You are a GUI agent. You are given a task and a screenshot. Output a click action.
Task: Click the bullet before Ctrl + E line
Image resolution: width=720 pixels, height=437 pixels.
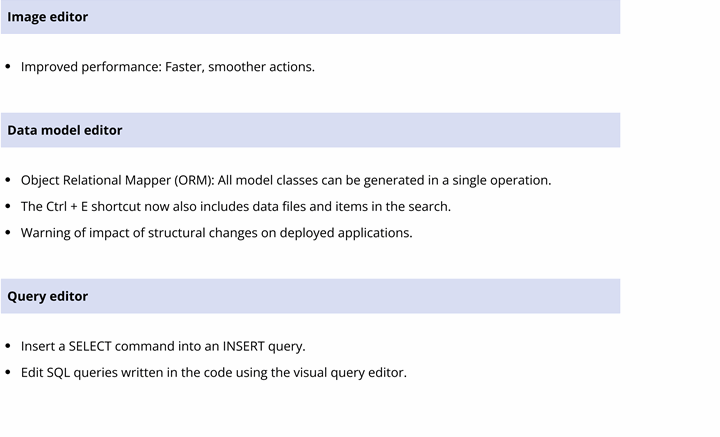click(8, 207)
